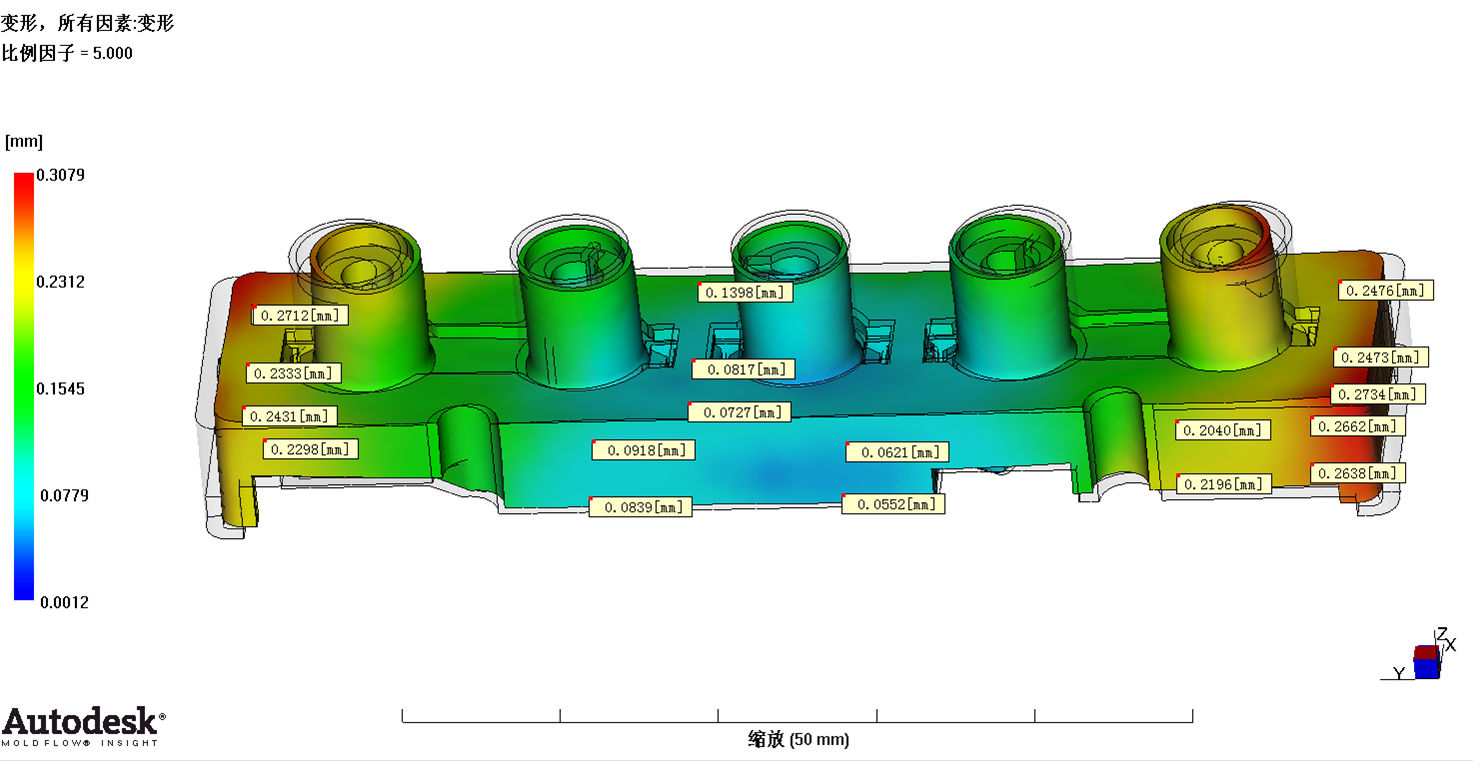Click the 0.2040 mm deformation label

[x=1224, y=431]
